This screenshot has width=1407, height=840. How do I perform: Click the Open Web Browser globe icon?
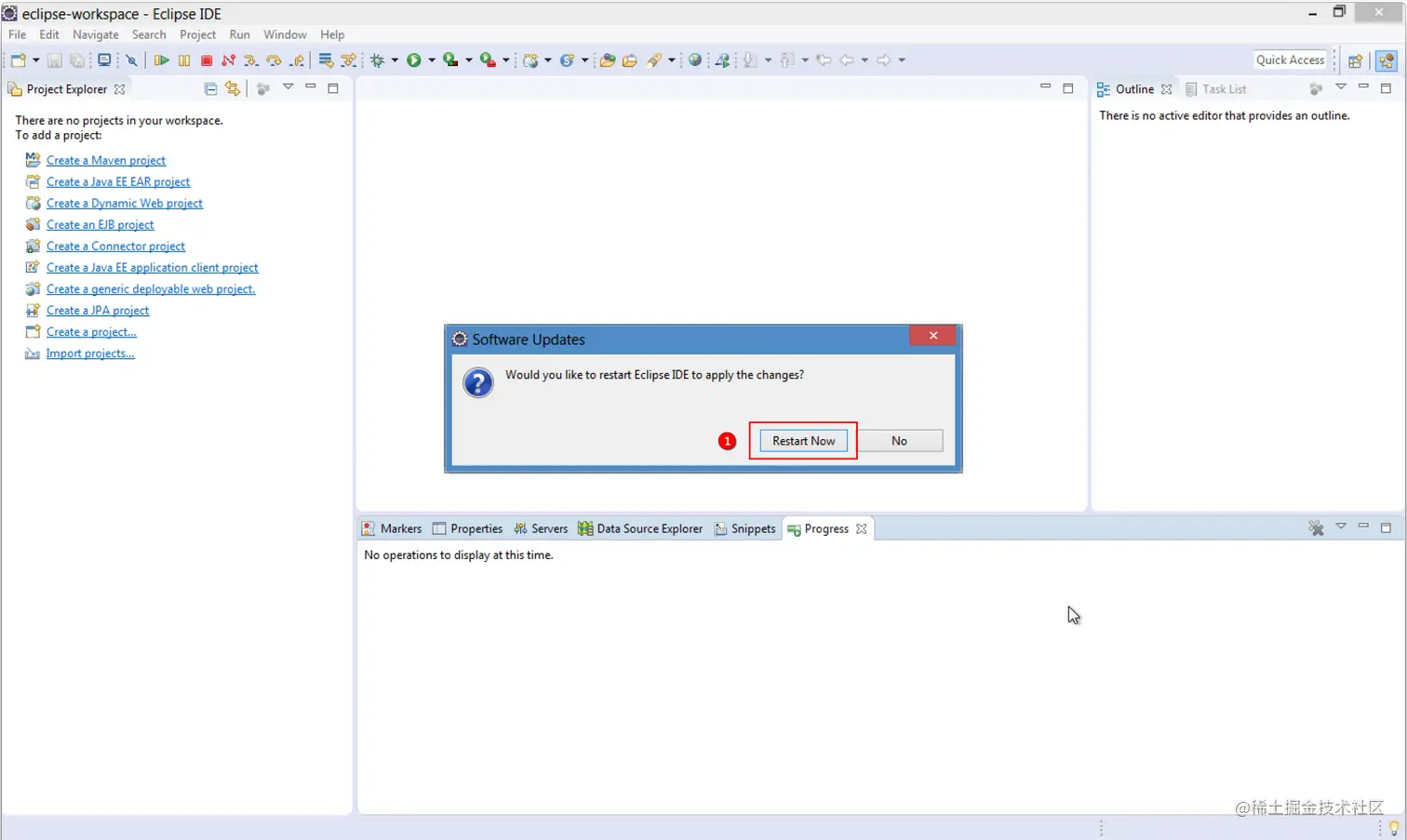click(x=695, y=60)
